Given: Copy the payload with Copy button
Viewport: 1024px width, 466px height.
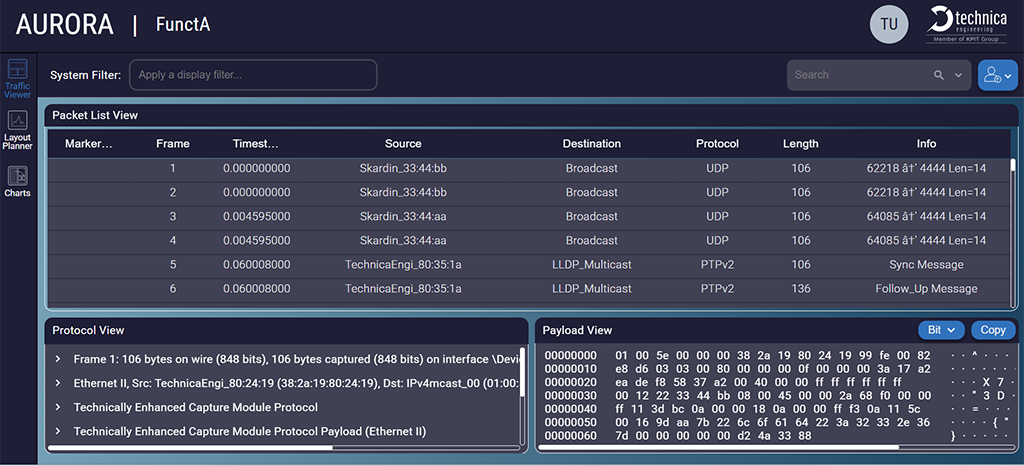Looking at the screenshot, I should click(993, 330).
